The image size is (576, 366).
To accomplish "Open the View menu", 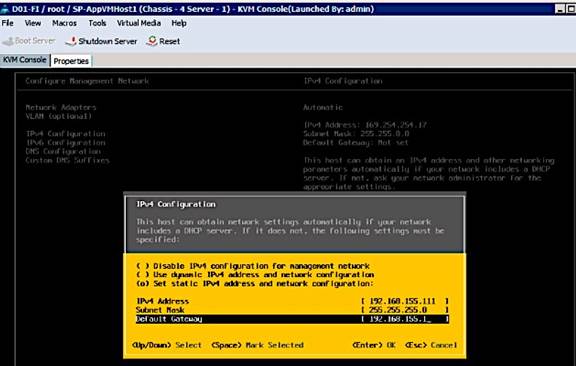I will tap(33, 23).
